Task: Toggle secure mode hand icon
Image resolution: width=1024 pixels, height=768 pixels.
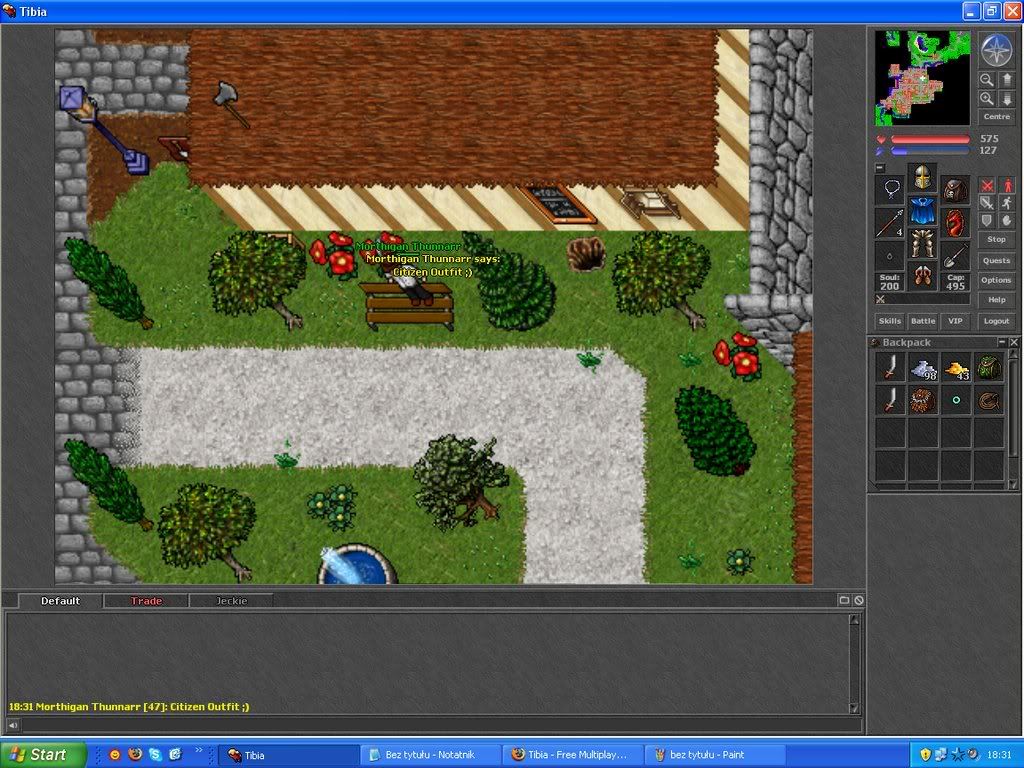Action: 1006,221
